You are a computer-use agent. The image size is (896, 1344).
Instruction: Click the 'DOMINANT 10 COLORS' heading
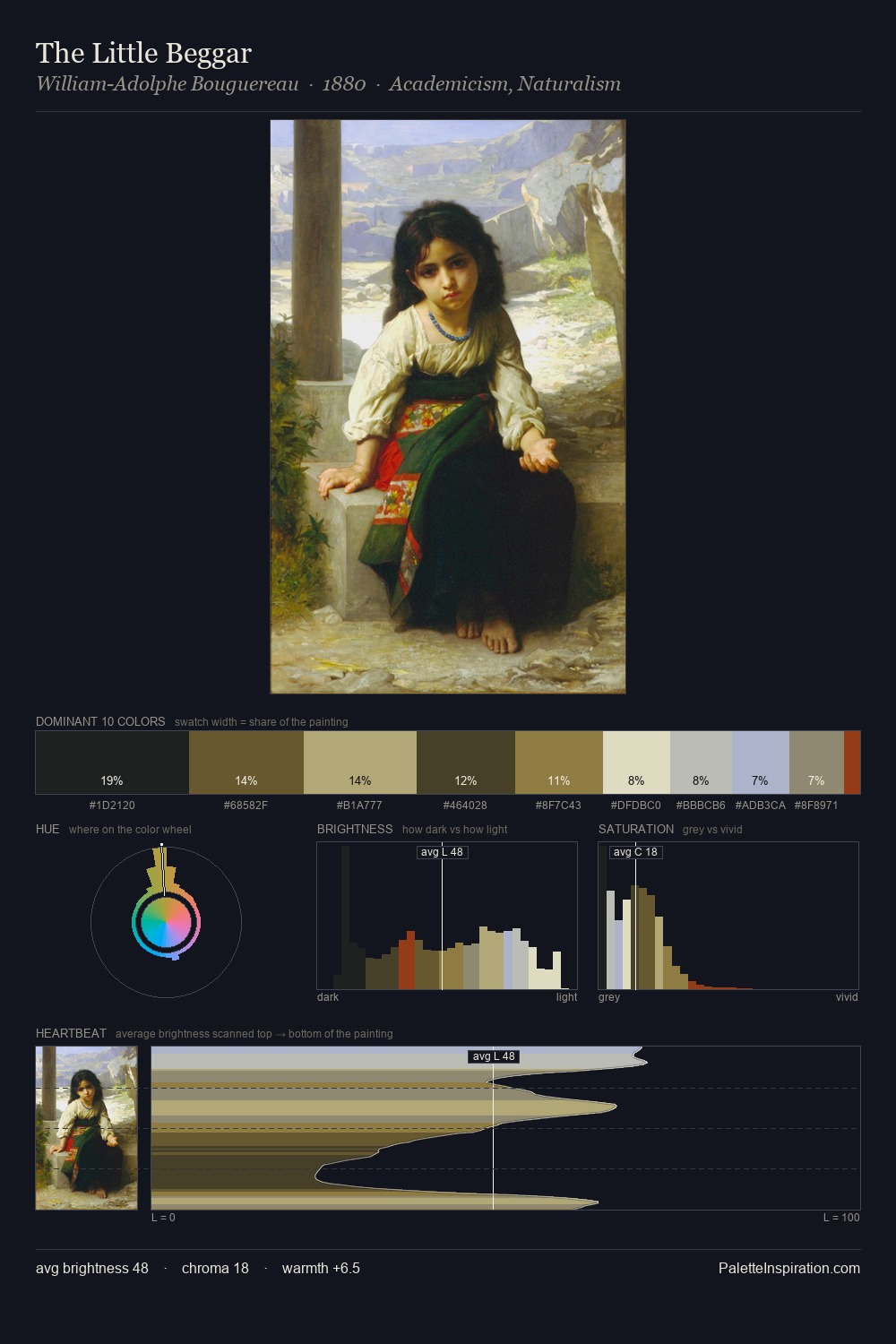(x=100, y=721)
